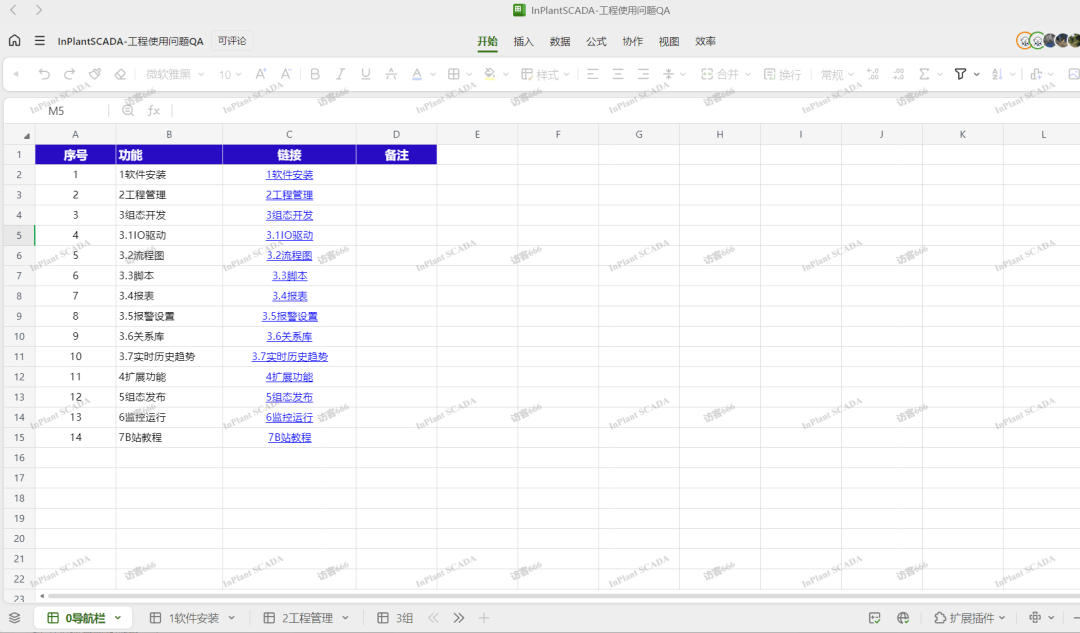Open the 1软件安装 sheet tab

[193, 618]
